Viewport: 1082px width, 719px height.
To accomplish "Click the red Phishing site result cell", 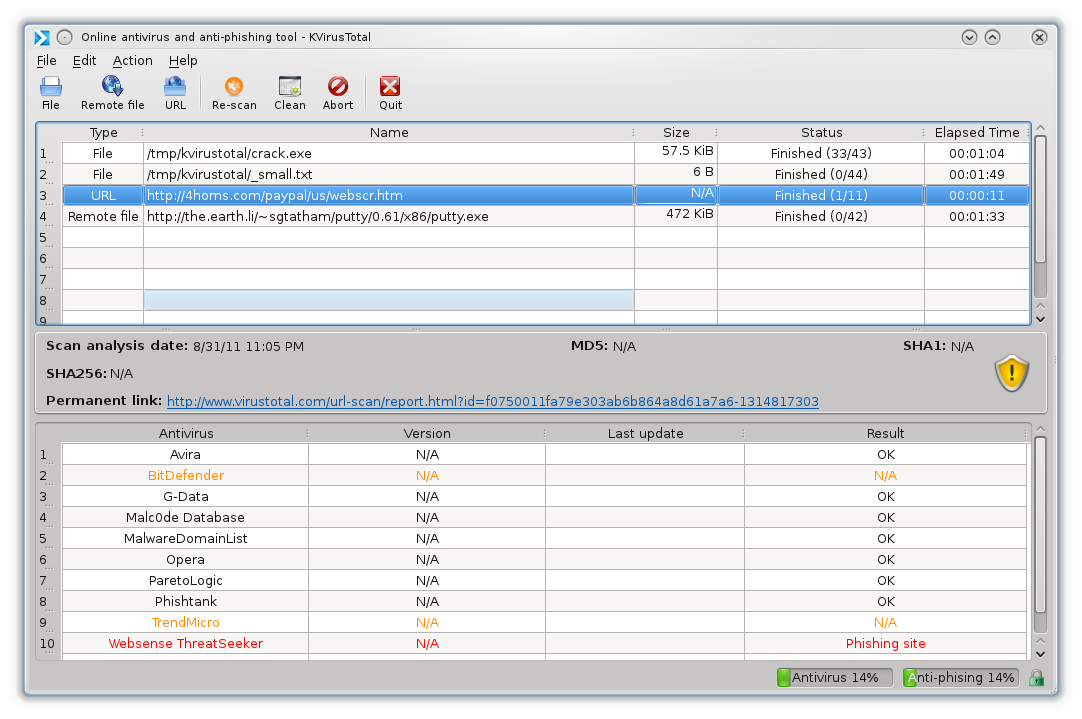I will pyautogui.click(x=885, y=644).
